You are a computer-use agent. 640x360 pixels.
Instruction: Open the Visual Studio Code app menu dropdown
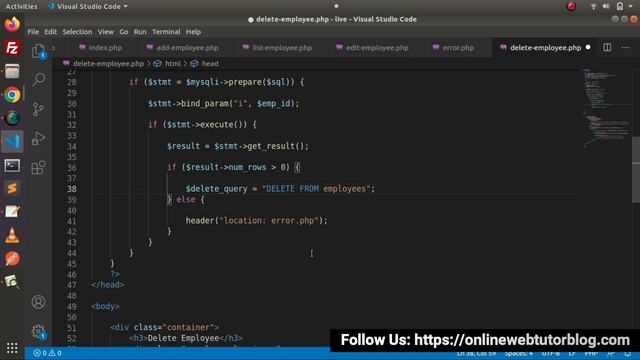[88, 6]
